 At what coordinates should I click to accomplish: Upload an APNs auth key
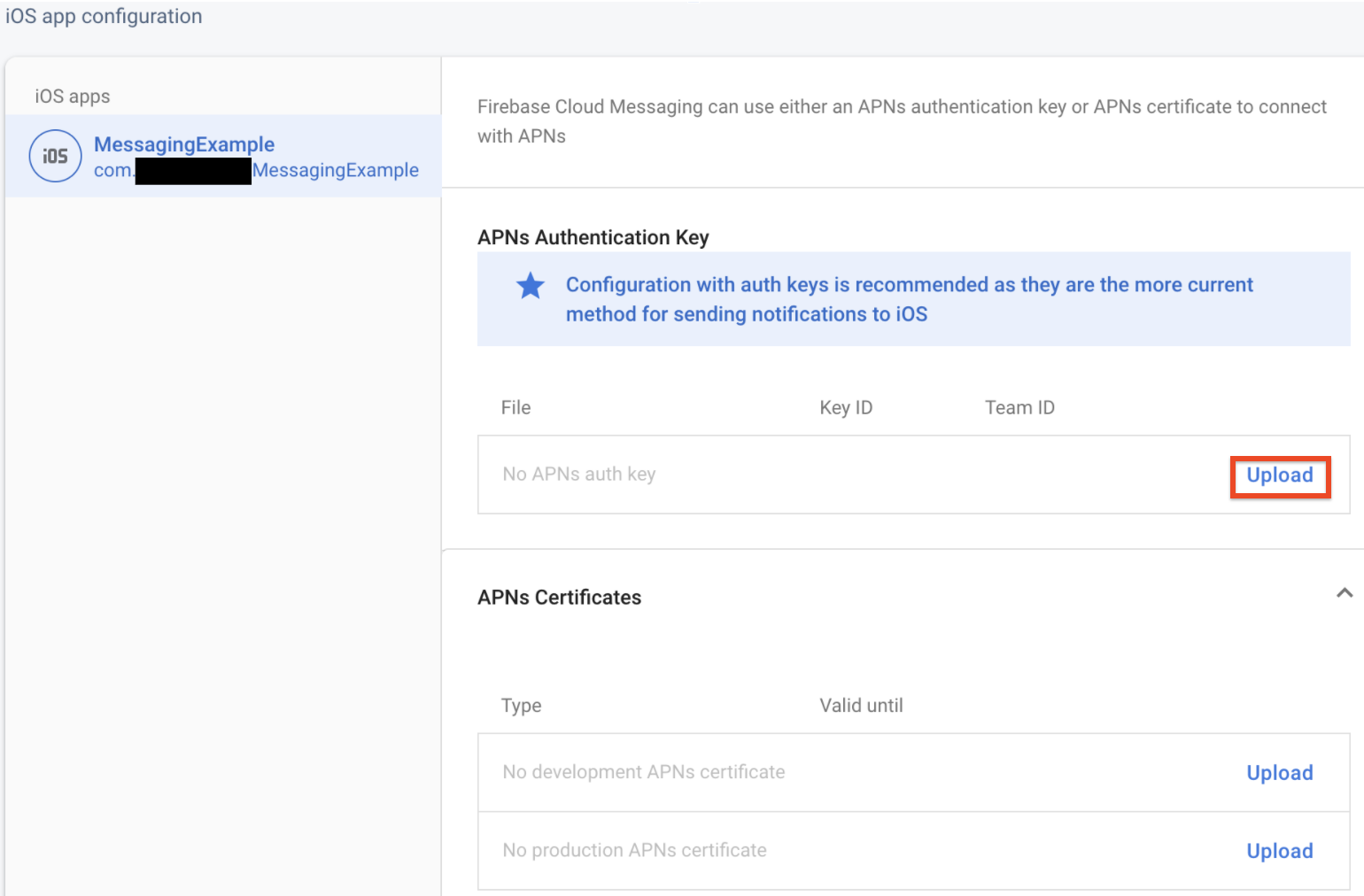pyautogui.click(x=1279, y=475)
